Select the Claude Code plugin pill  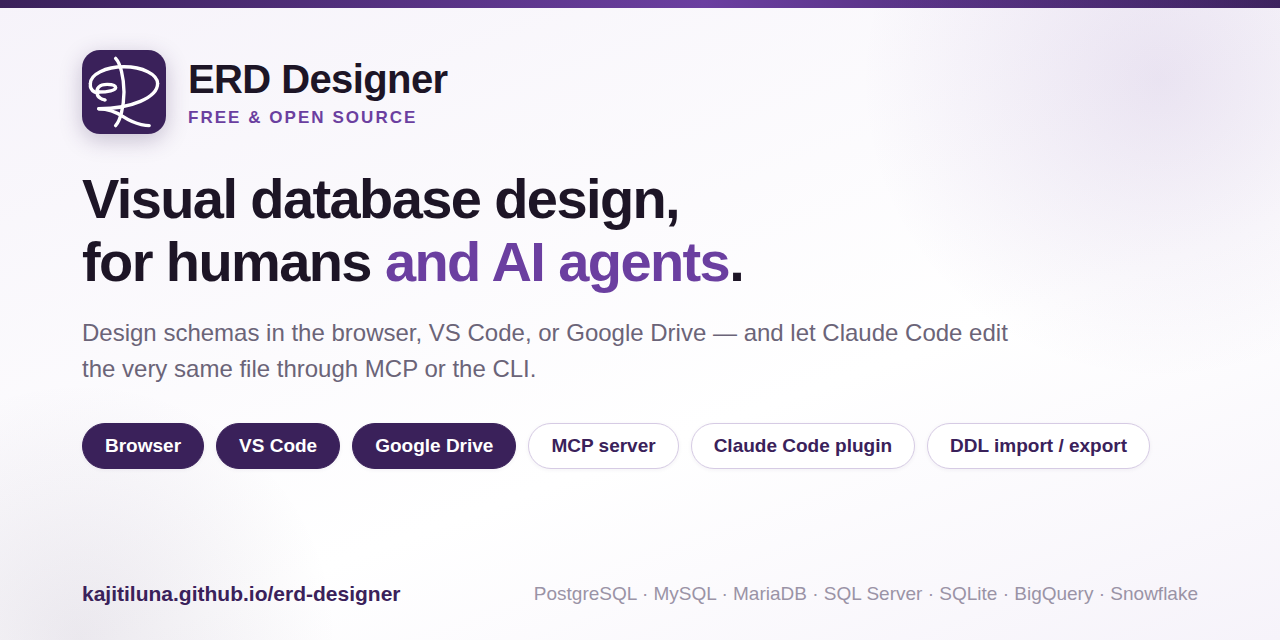click(x=803, y=446)
